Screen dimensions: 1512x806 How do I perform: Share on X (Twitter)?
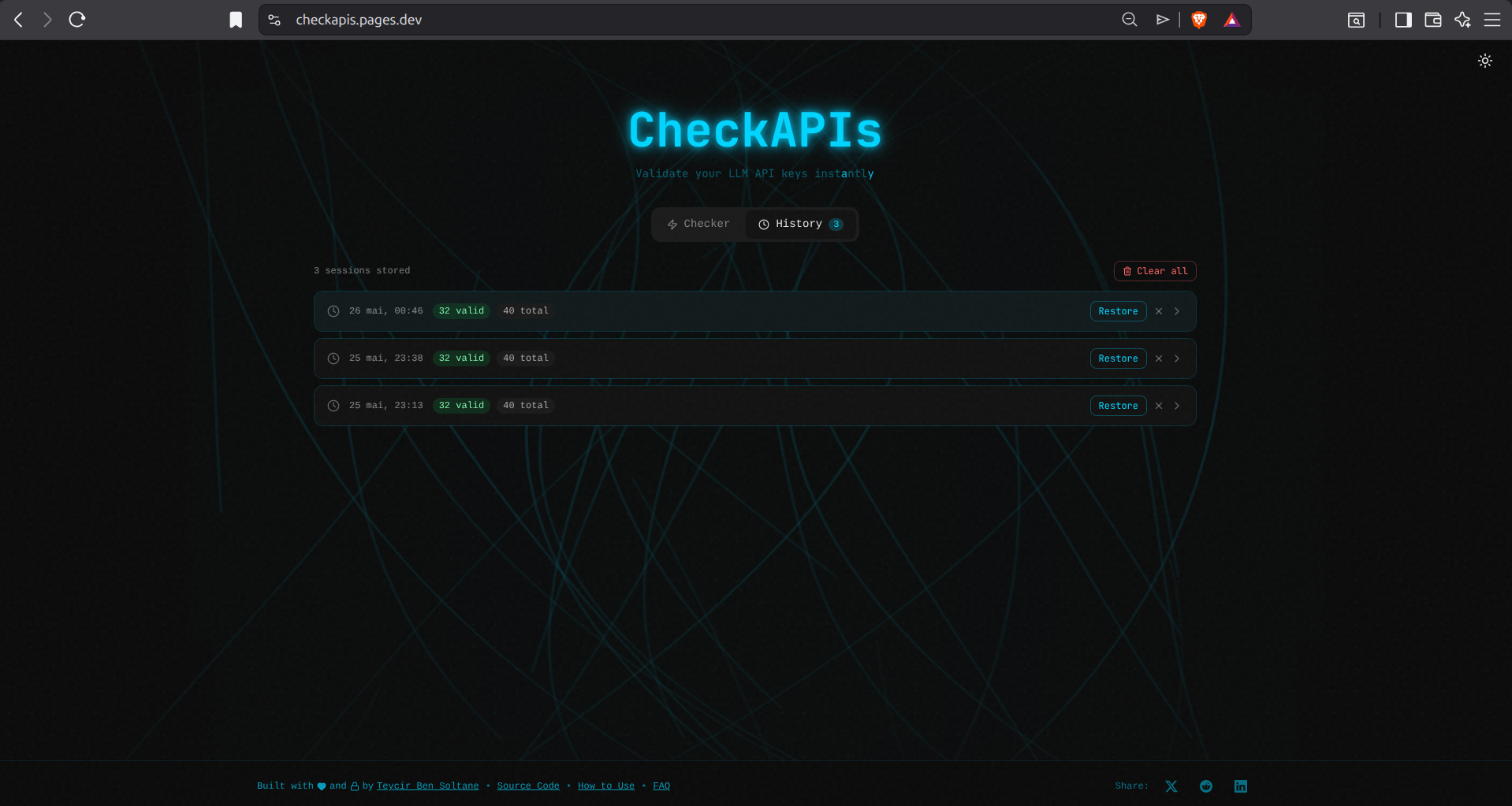coord(1171,786)
